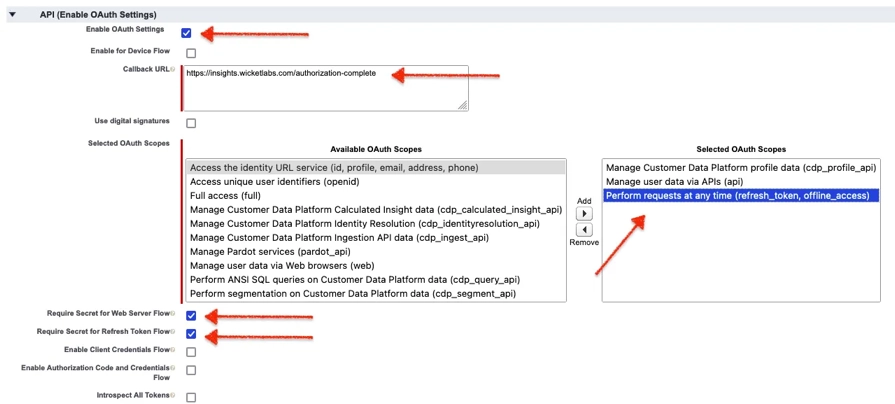Select Full access (full) scope
Image resolution: width=895 pixels, height=404 pixels.
225,196
